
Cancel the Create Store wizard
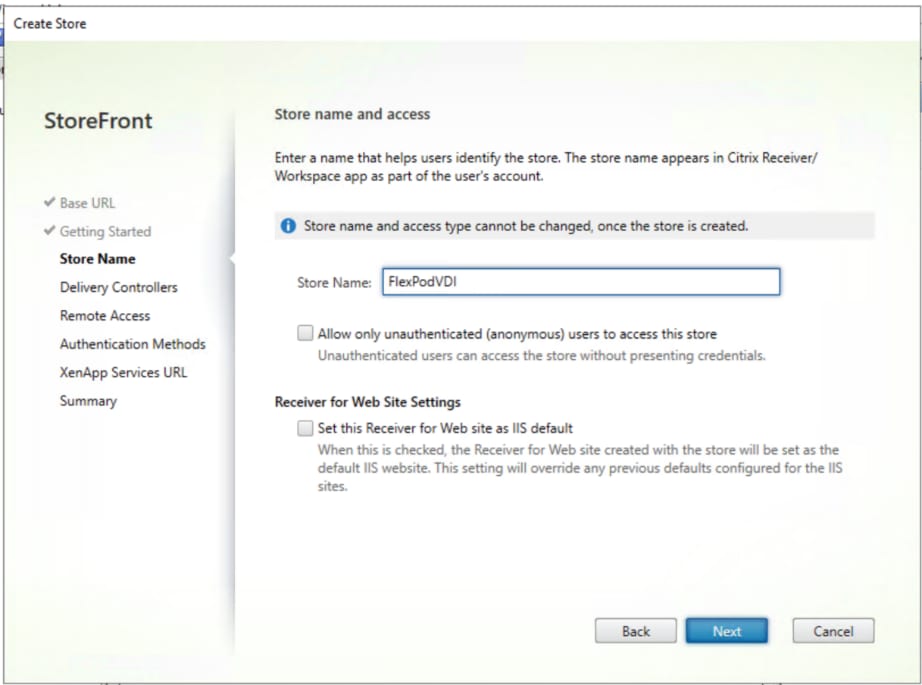tap(833, 631)
